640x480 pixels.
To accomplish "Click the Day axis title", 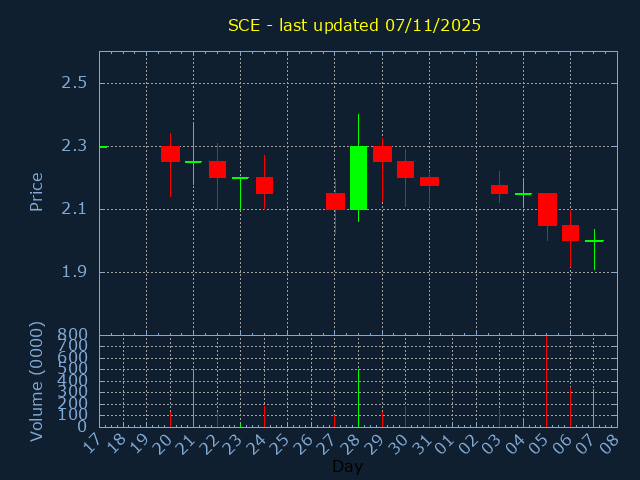I will click(x=347, y=466).
